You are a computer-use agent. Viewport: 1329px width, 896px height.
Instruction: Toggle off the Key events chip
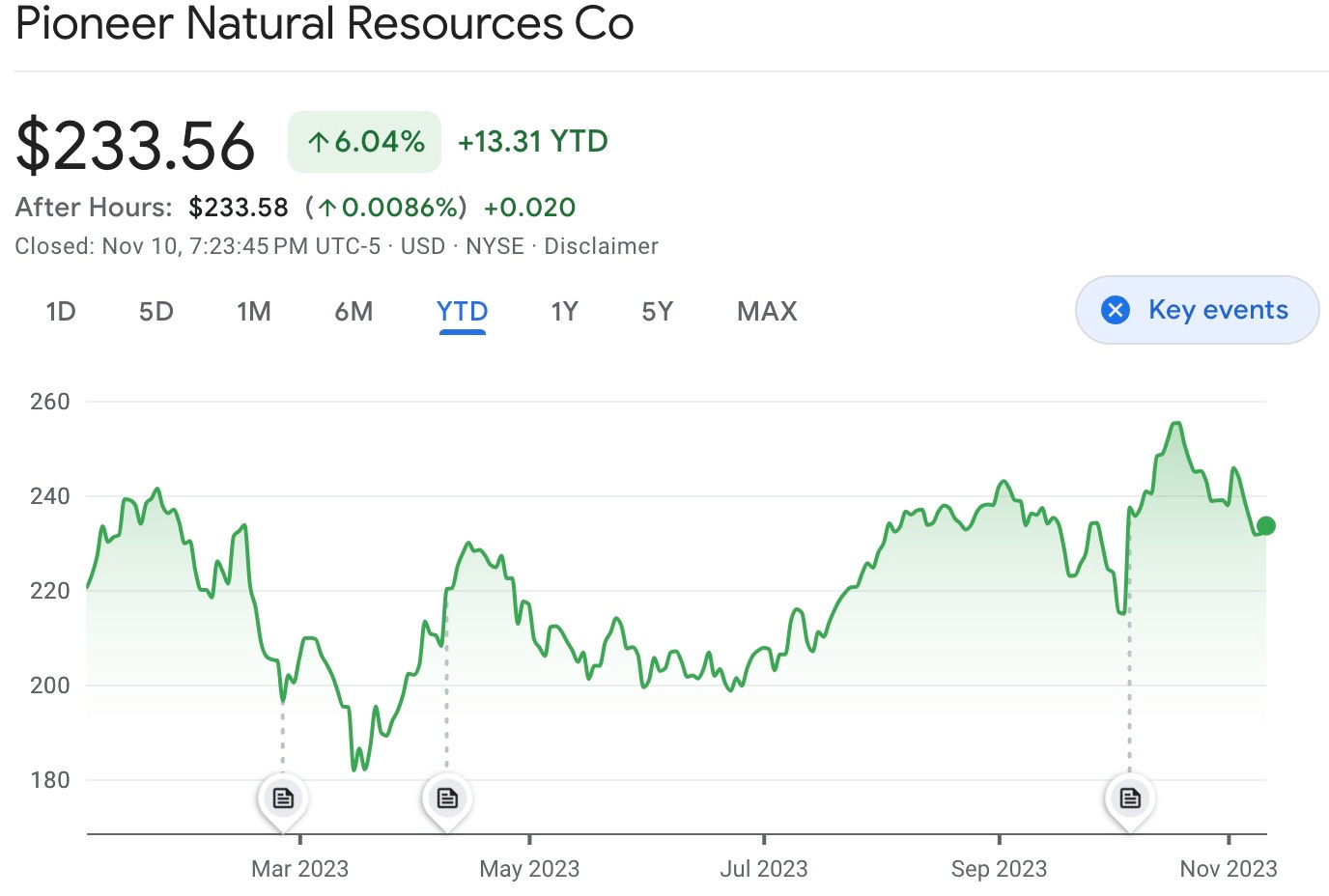[x=1198, y=310]
